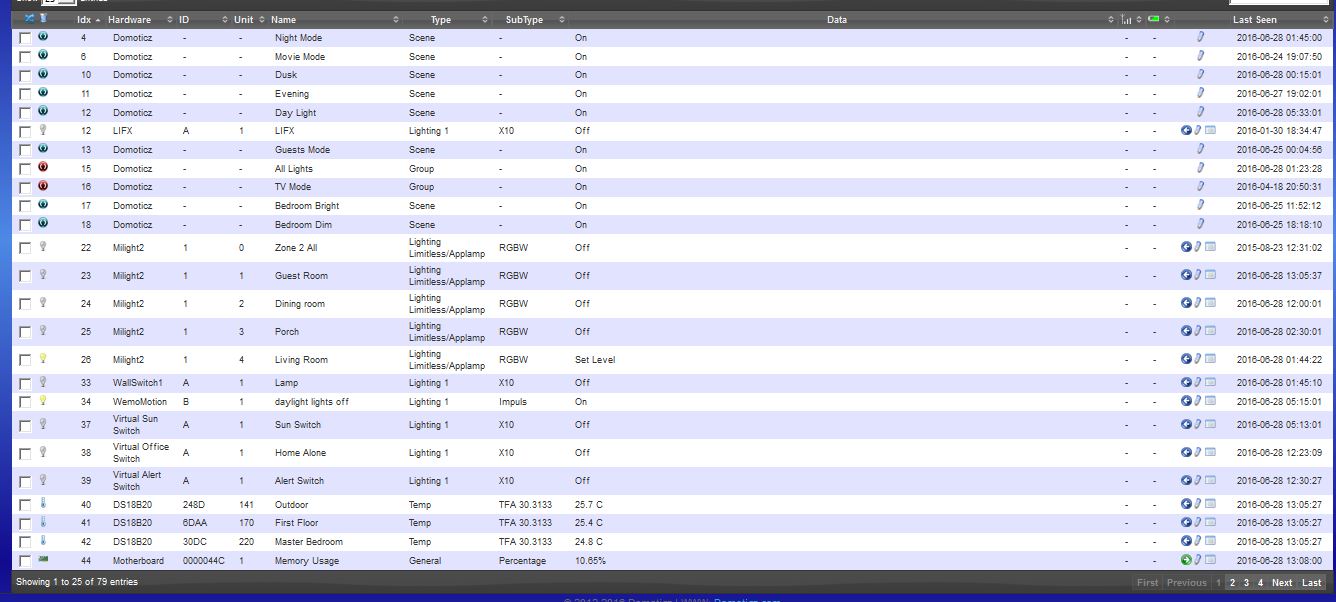The height and width of the screenshot is (602, 1336).
Task: Click the rename pencil icon for Bedroom Dim
Action: pos(1200,224)
